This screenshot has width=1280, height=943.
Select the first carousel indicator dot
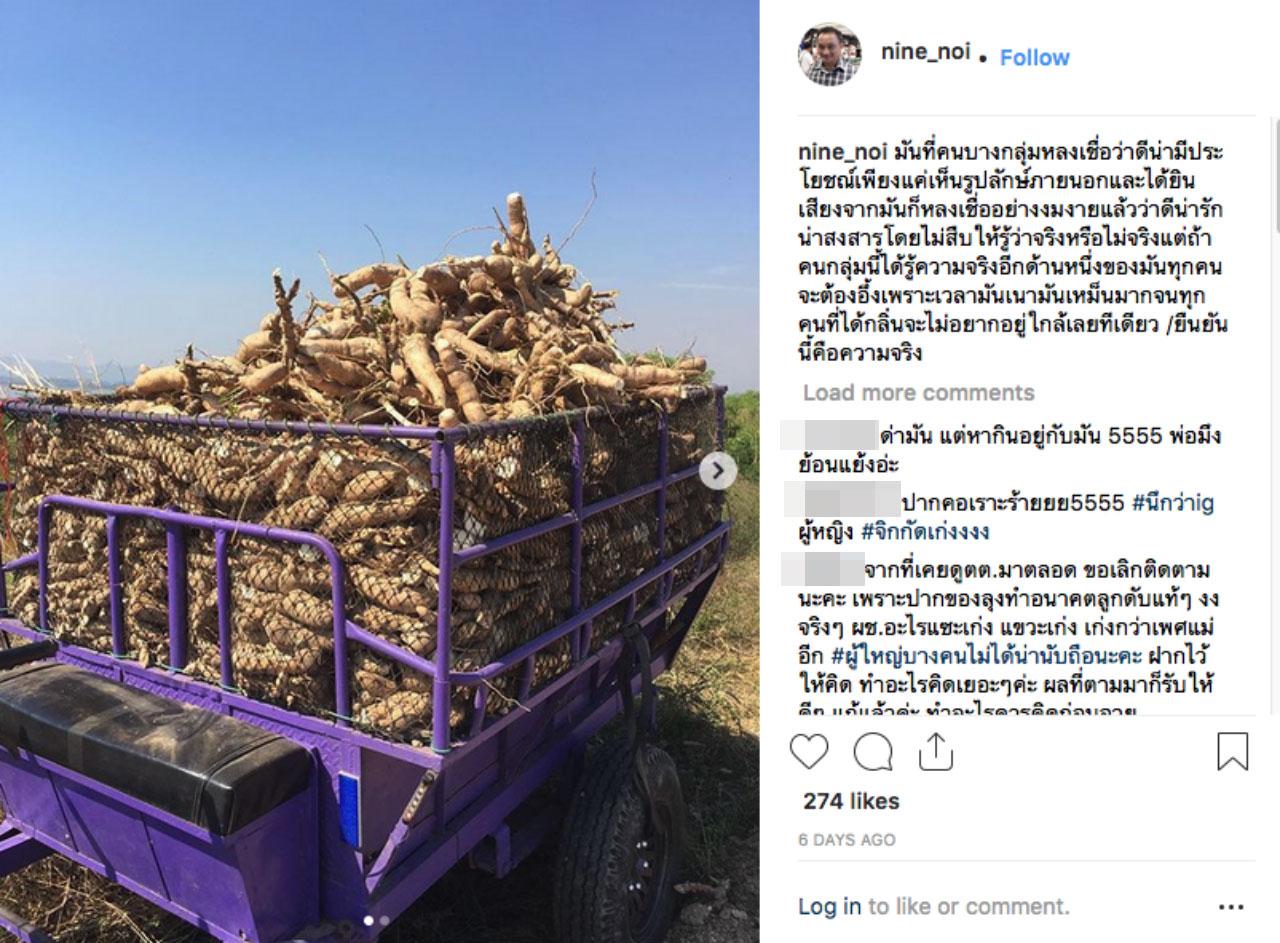[367, 920]
